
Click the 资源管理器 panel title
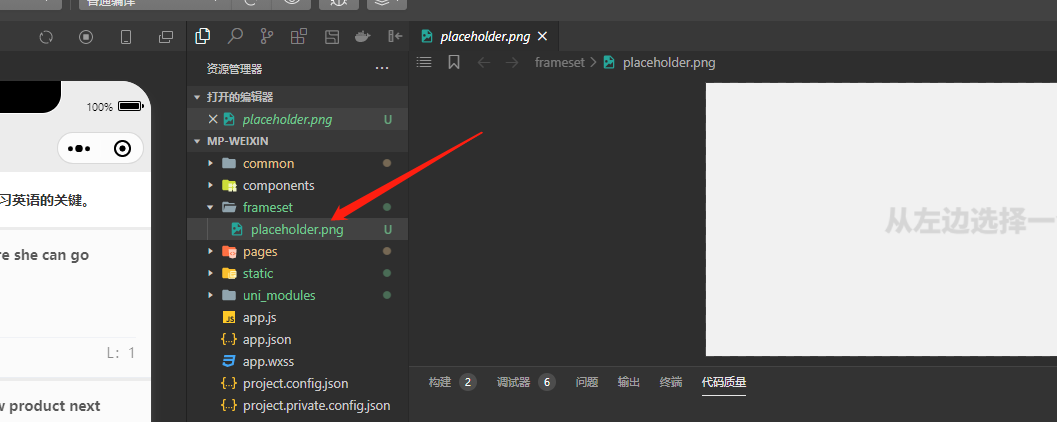[x=234, y=69]
